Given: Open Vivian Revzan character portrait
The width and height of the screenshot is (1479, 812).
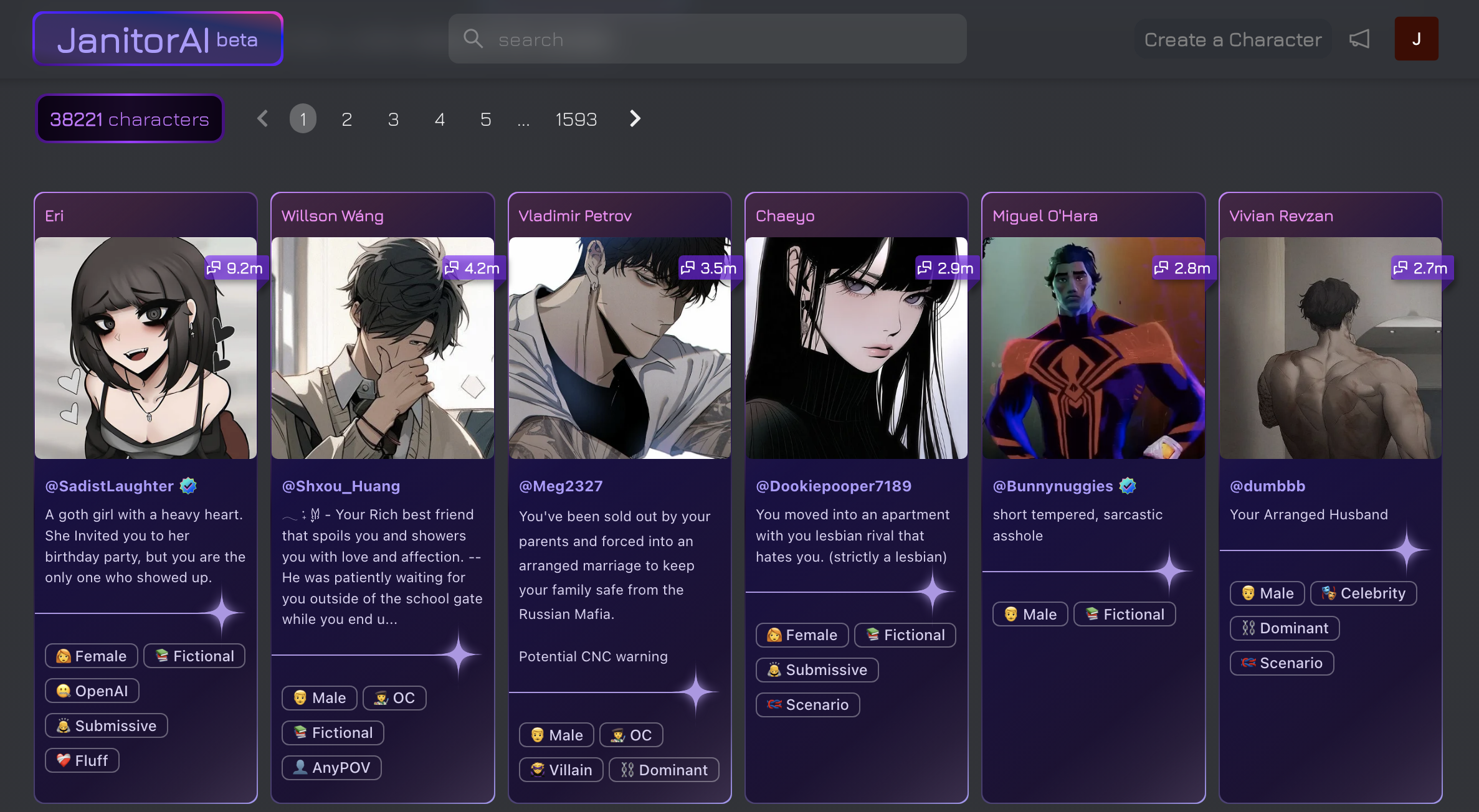Looking at the screenshot, I should [x=1331, y=348].
